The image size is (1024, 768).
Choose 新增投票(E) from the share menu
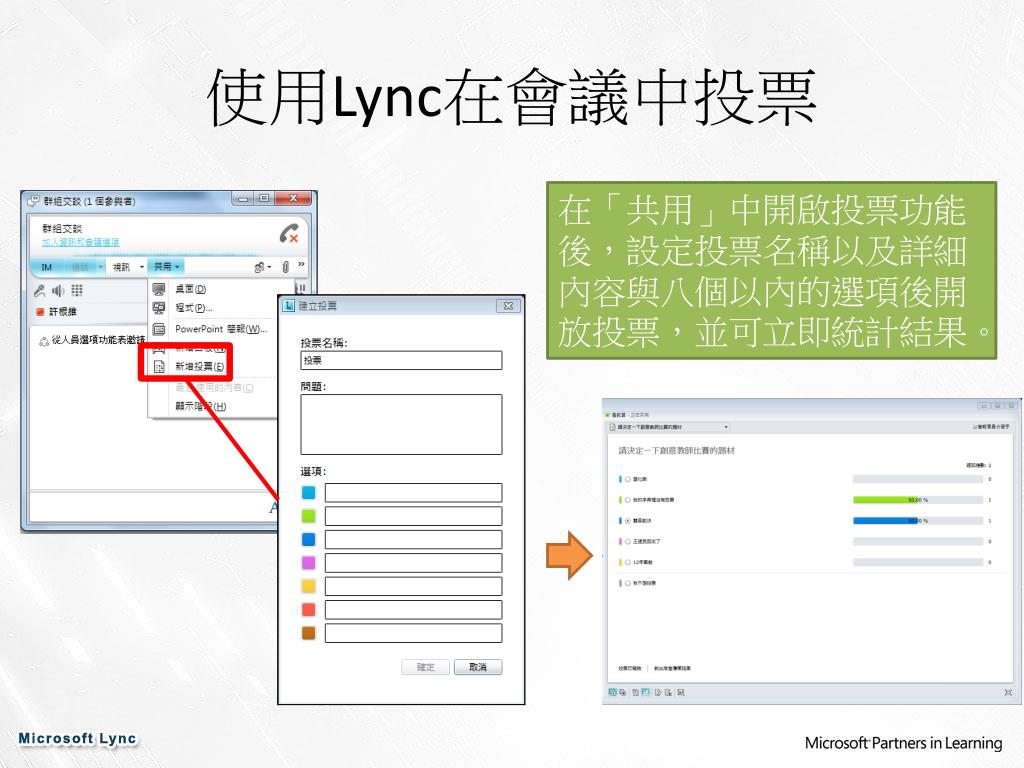coord(200,367)
